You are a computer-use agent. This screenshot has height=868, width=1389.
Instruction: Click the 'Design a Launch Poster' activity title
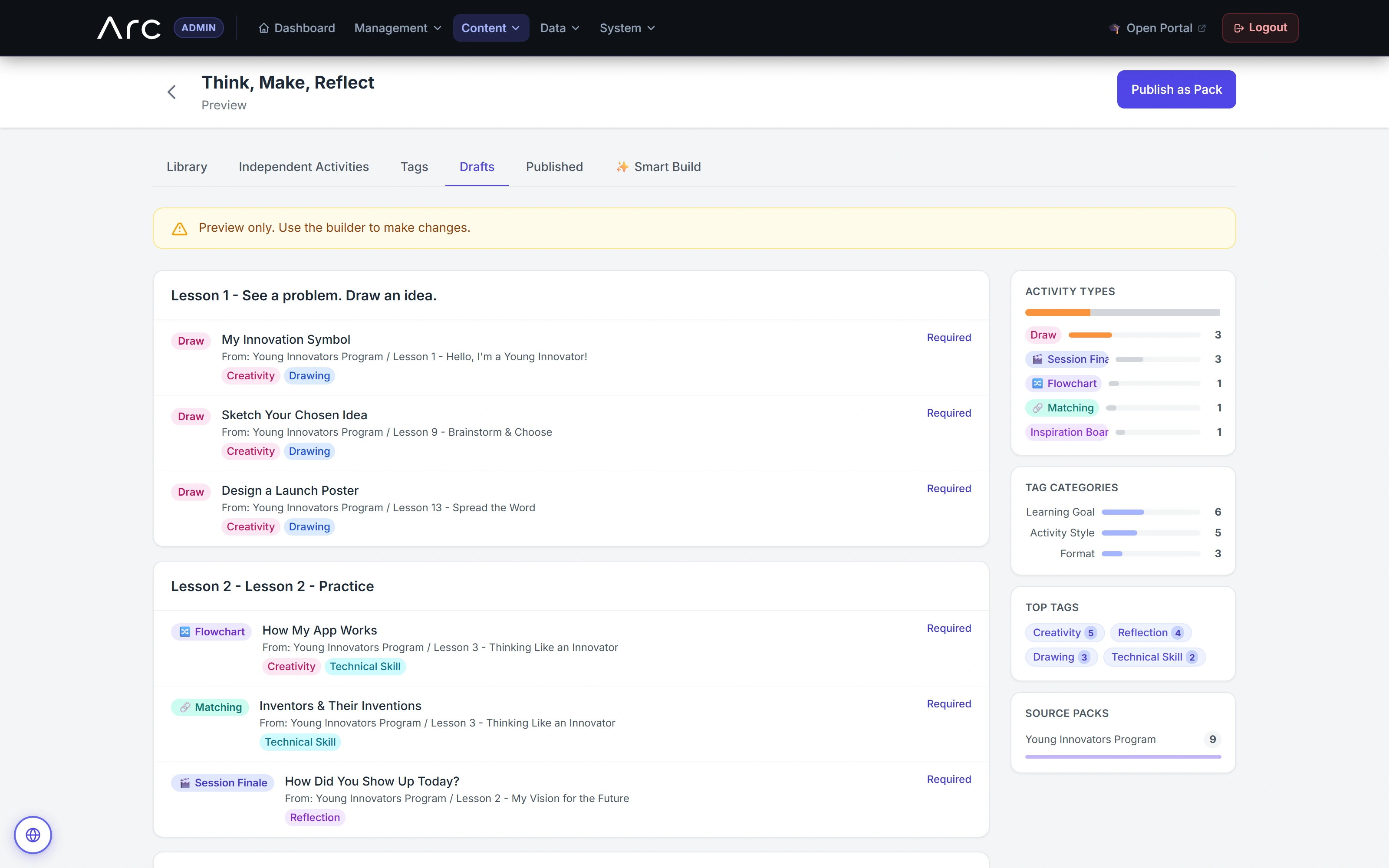tap(290, 490)
